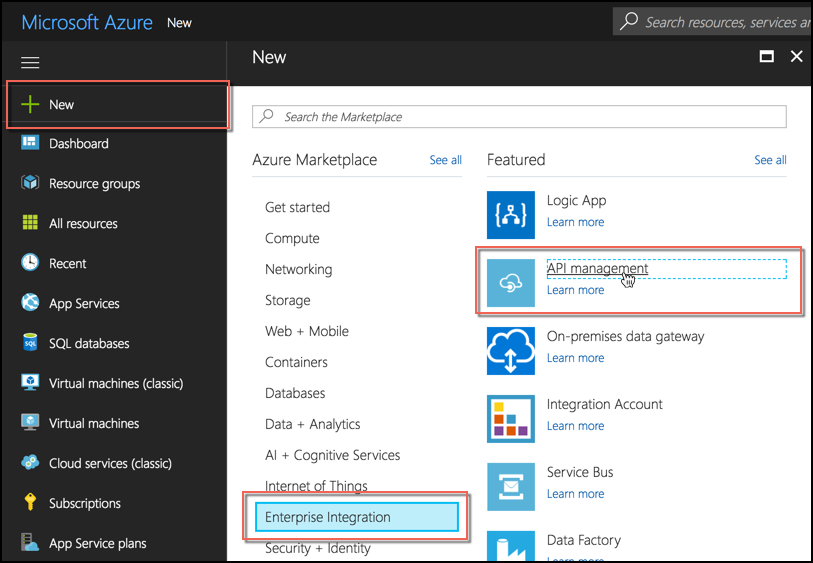Focus the Search resources top field
Screen dimensions: 813x563
tap(712, 22)
